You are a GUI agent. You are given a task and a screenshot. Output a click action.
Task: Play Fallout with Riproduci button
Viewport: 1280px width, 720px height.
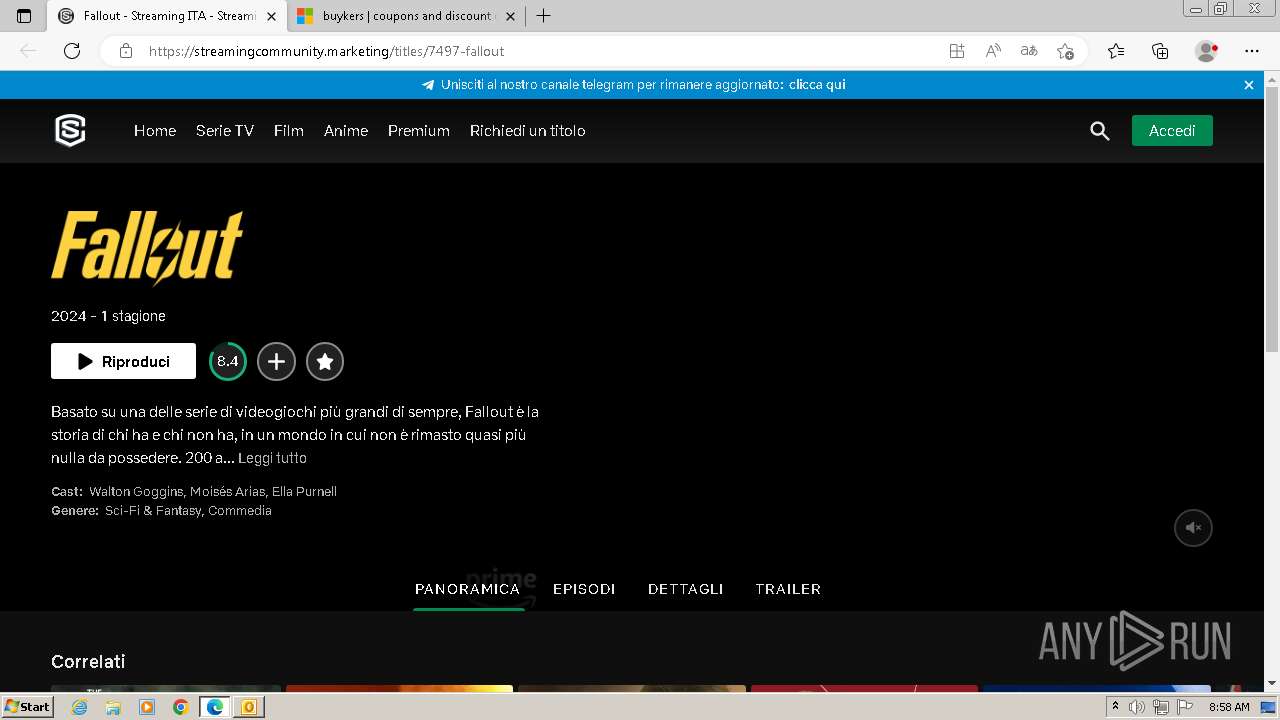click(123, 362)
